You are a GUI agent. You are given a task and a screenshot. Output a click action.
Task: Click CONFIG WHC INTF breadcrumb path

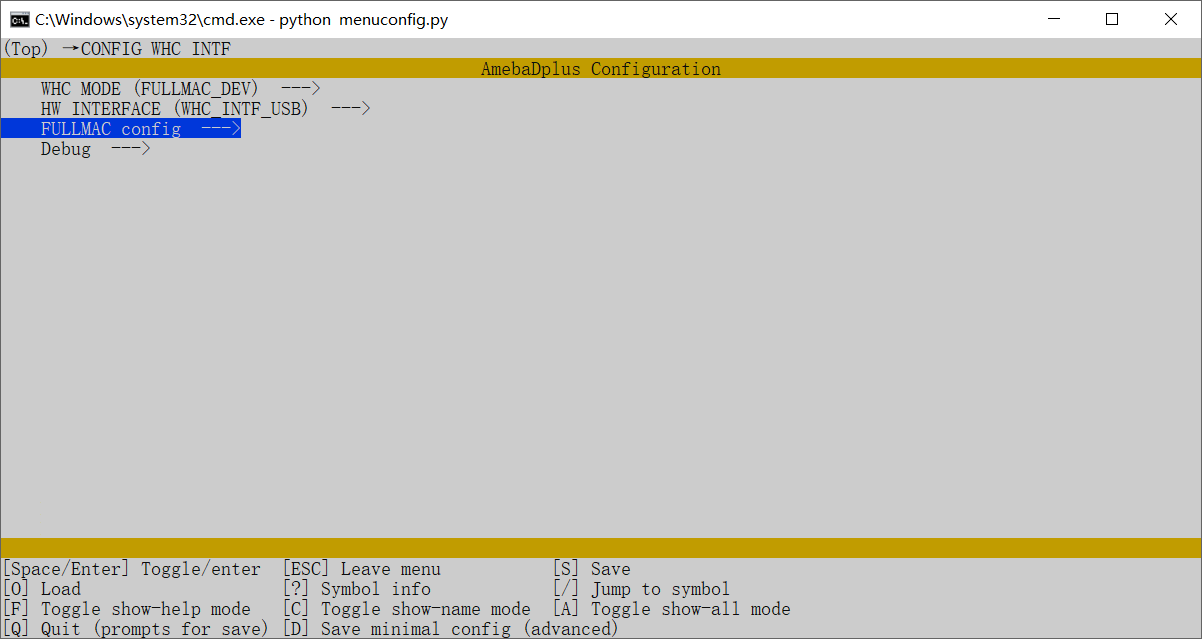tap(155, 48)
